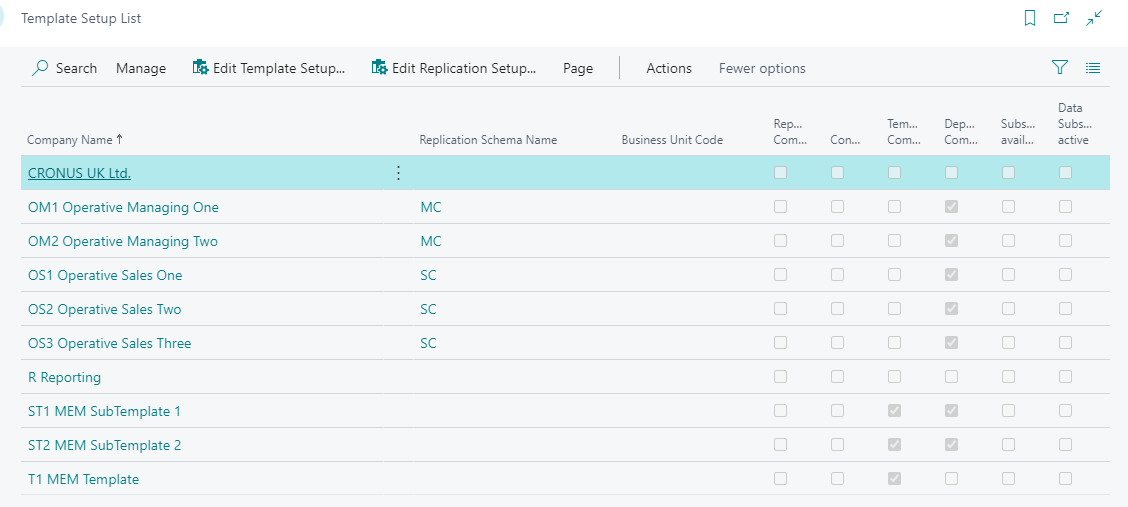Toggle Tem. Com. checkbox for T1 MEM Template

point(894,478)
